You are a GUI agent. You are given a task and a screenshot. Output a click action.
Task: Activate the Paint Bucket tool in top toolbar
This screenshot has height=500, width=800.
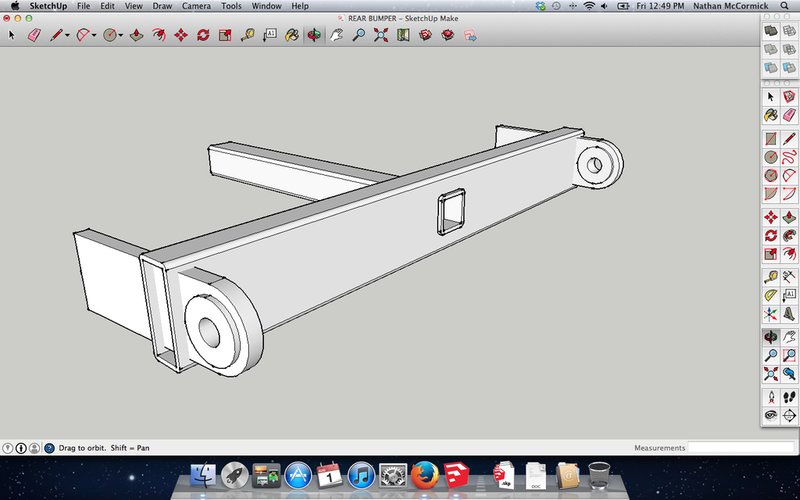(292, 35)
